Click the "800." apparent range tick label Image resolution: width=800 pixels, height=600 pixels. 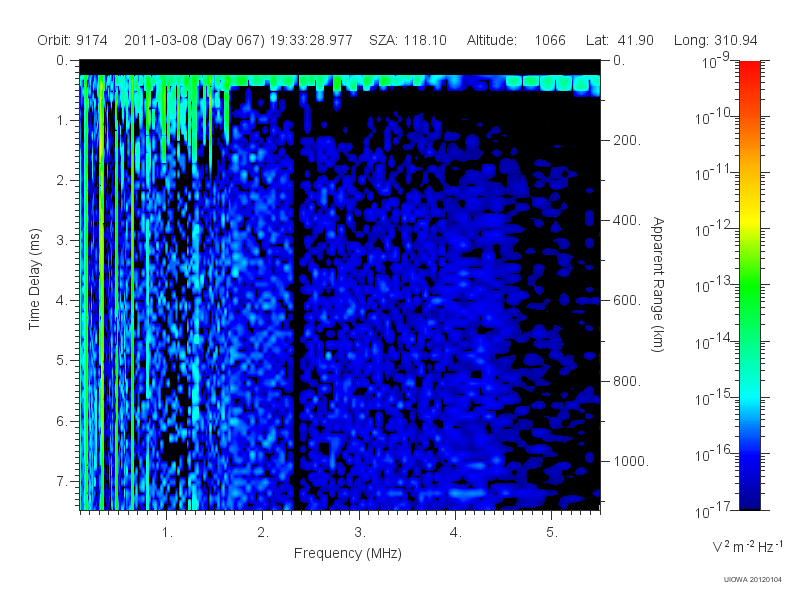coord(627,381)
